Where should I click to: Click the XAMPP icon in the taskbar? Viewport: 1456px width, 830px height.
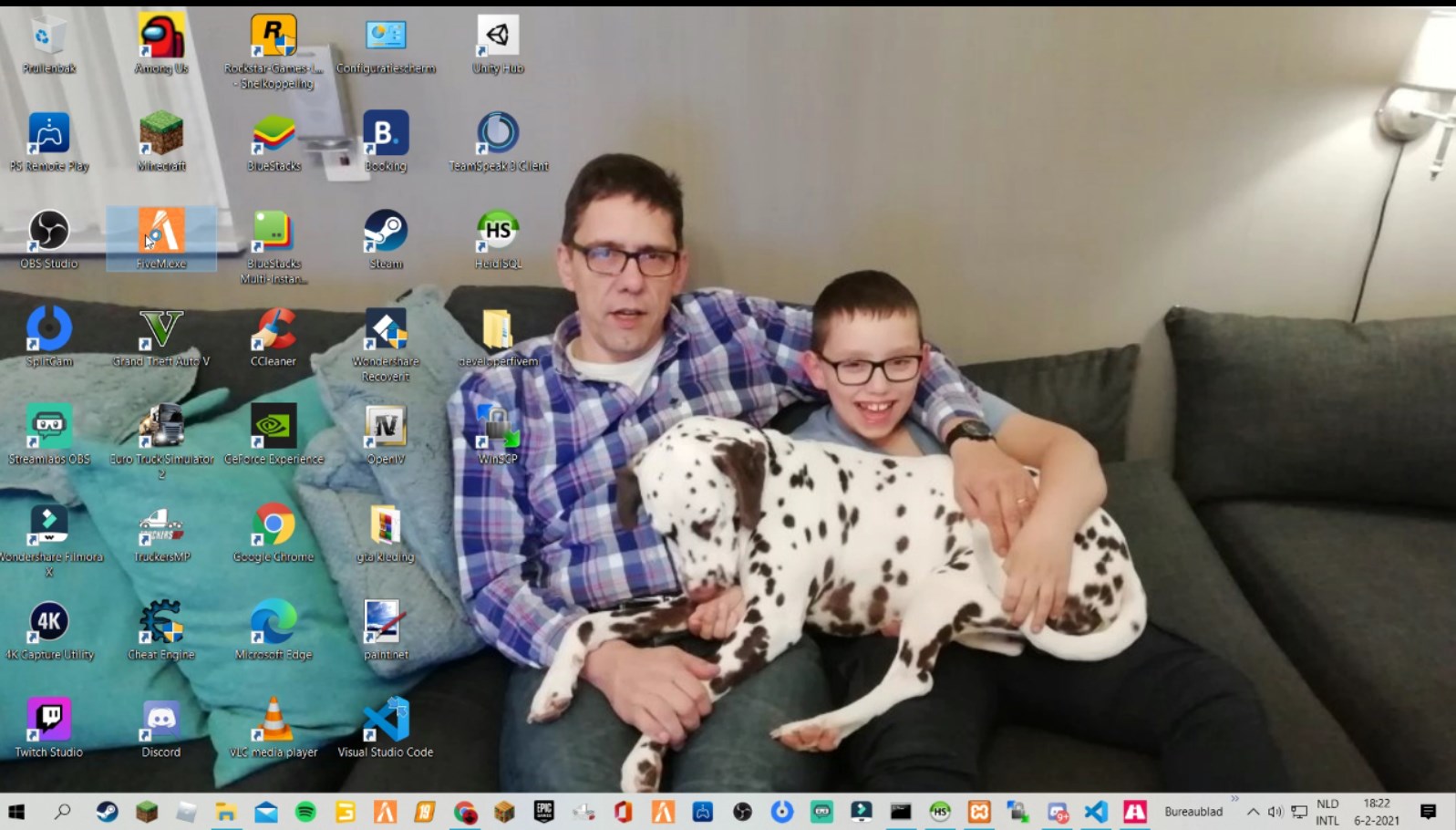pyautogui.click(x=979, y=812)
